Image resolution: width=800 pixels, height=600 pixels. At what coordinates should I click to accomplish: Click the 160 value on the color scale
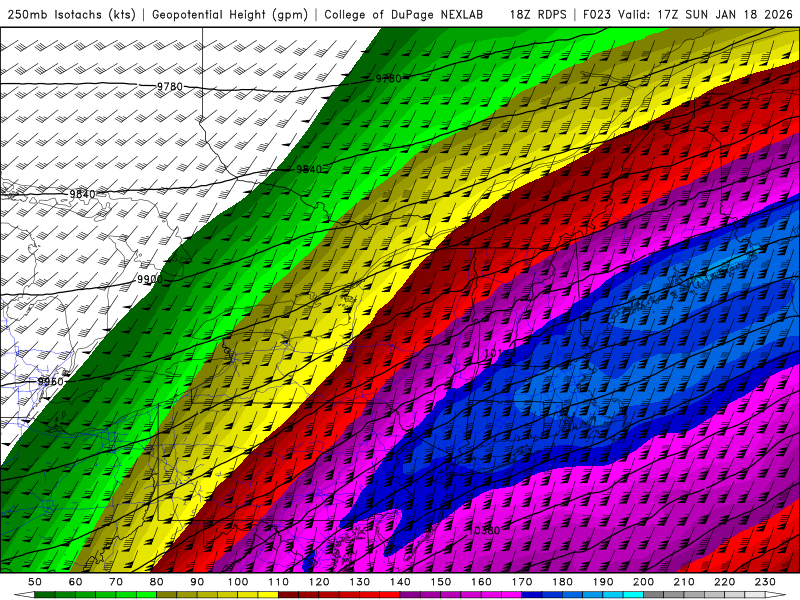click(481, 582)
